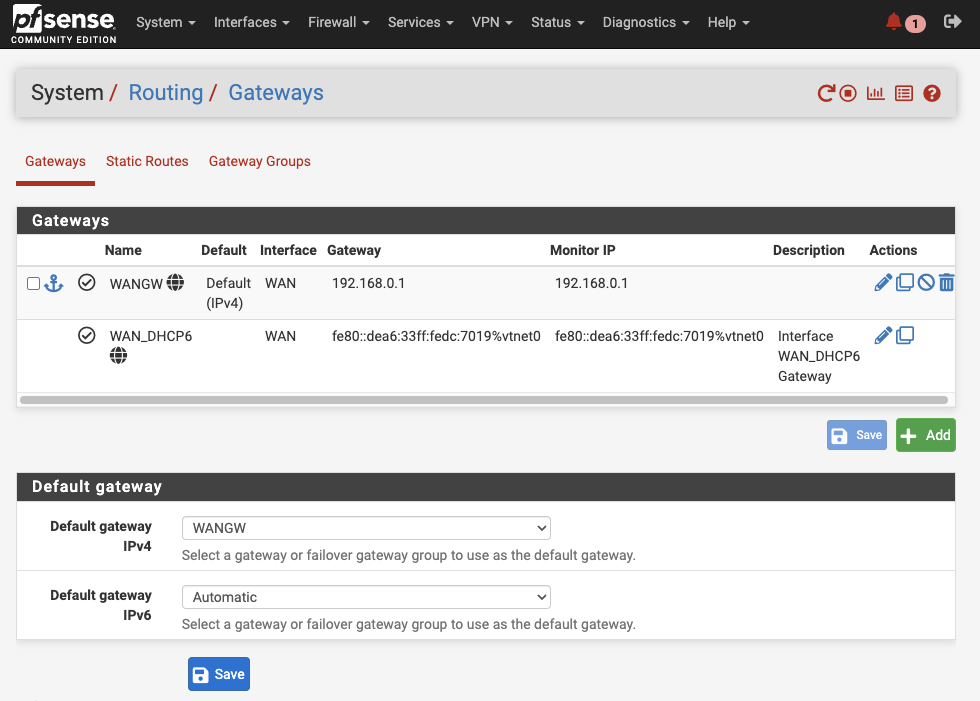980x701 pixels.
Task: Tick the WANGW row checkbox
Action: 33,284
